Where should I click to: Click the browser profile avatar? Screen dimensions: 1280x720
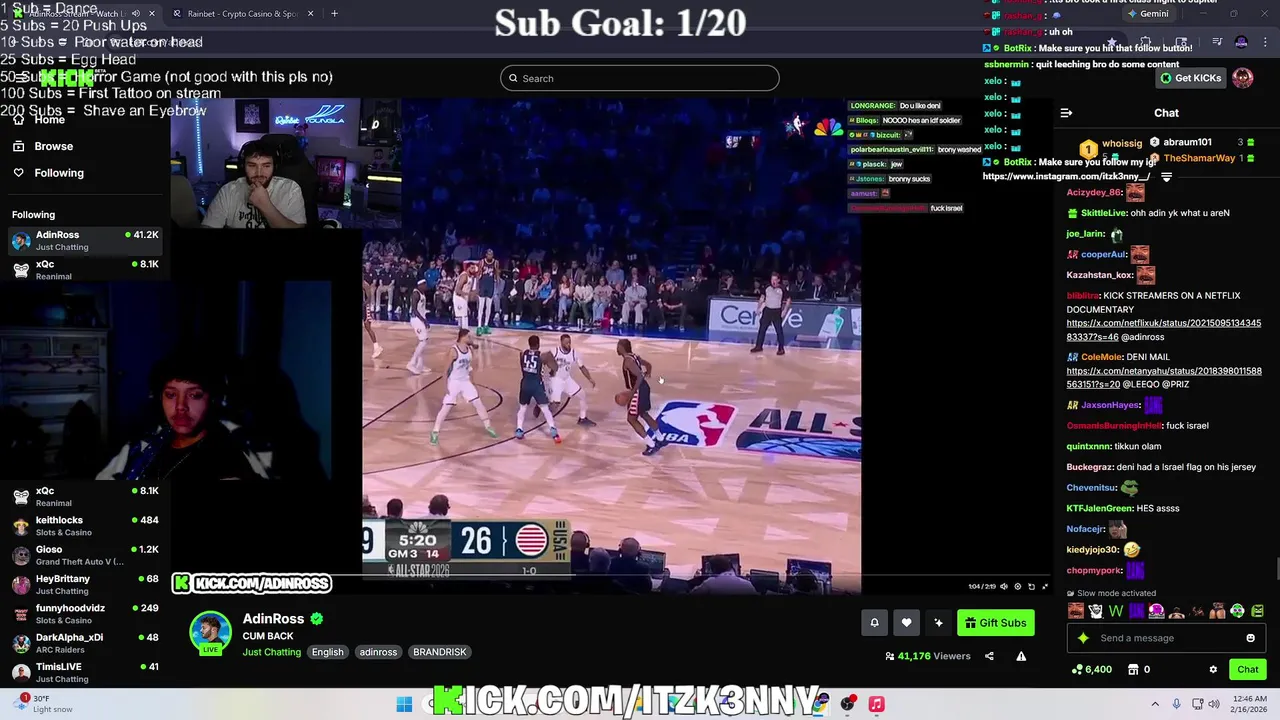[1241, 42]
